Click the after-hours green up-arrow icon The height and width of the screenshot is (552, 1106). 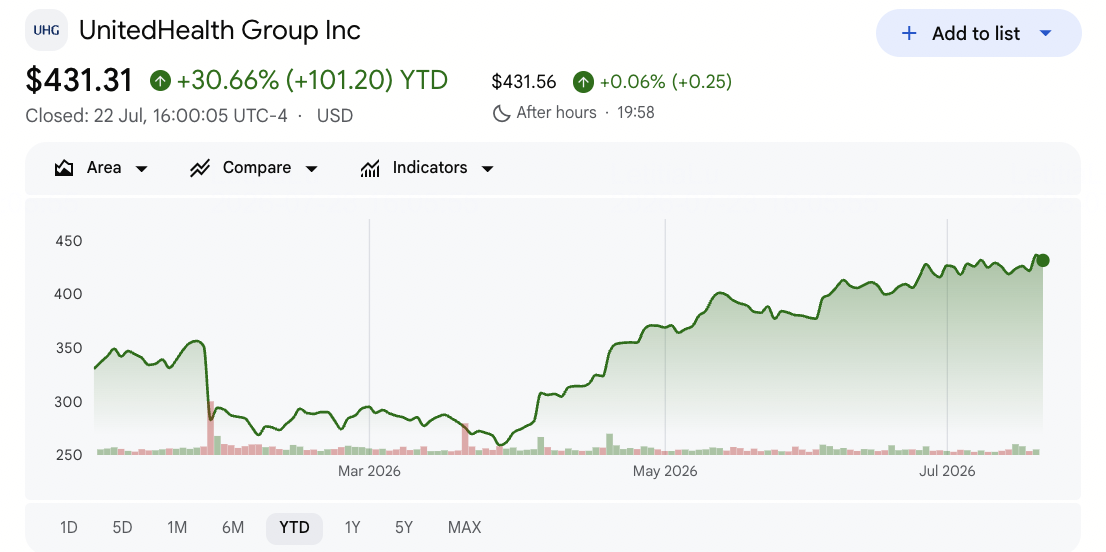(583, 82)
